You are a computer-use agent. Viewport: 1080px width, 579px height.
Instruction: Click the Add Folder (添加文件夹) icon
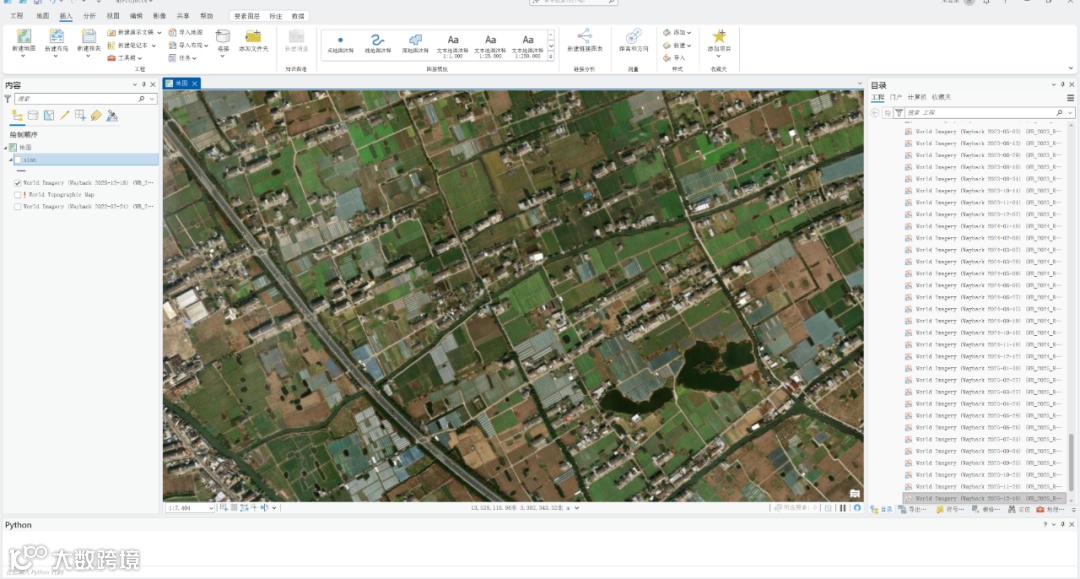[253, 38]
